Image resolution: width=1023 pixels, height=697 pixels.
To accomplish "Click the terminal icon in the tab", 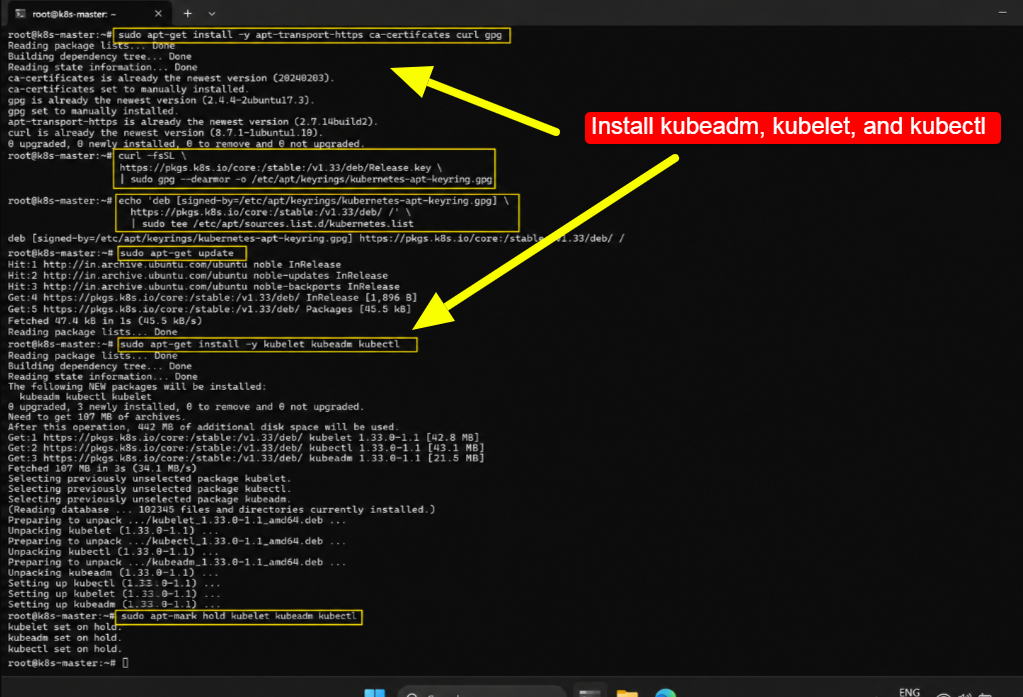I will click(x=20, y=13).
